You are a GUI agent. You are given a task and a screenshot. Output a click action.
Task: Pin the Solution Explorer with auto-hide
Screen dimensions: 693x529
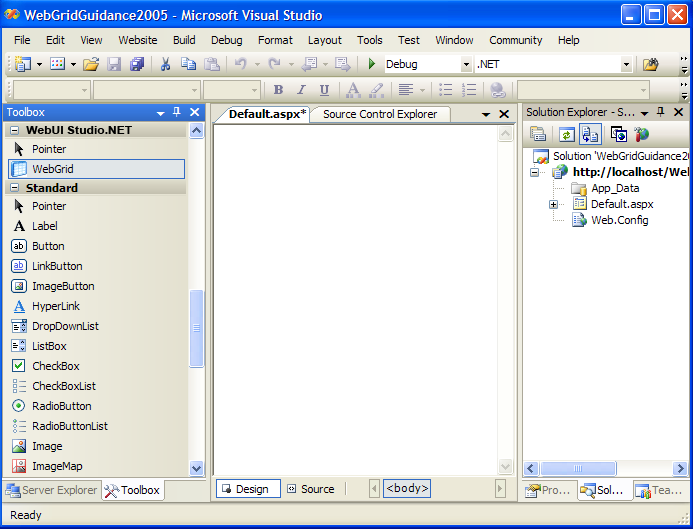(x=661, y=112)
